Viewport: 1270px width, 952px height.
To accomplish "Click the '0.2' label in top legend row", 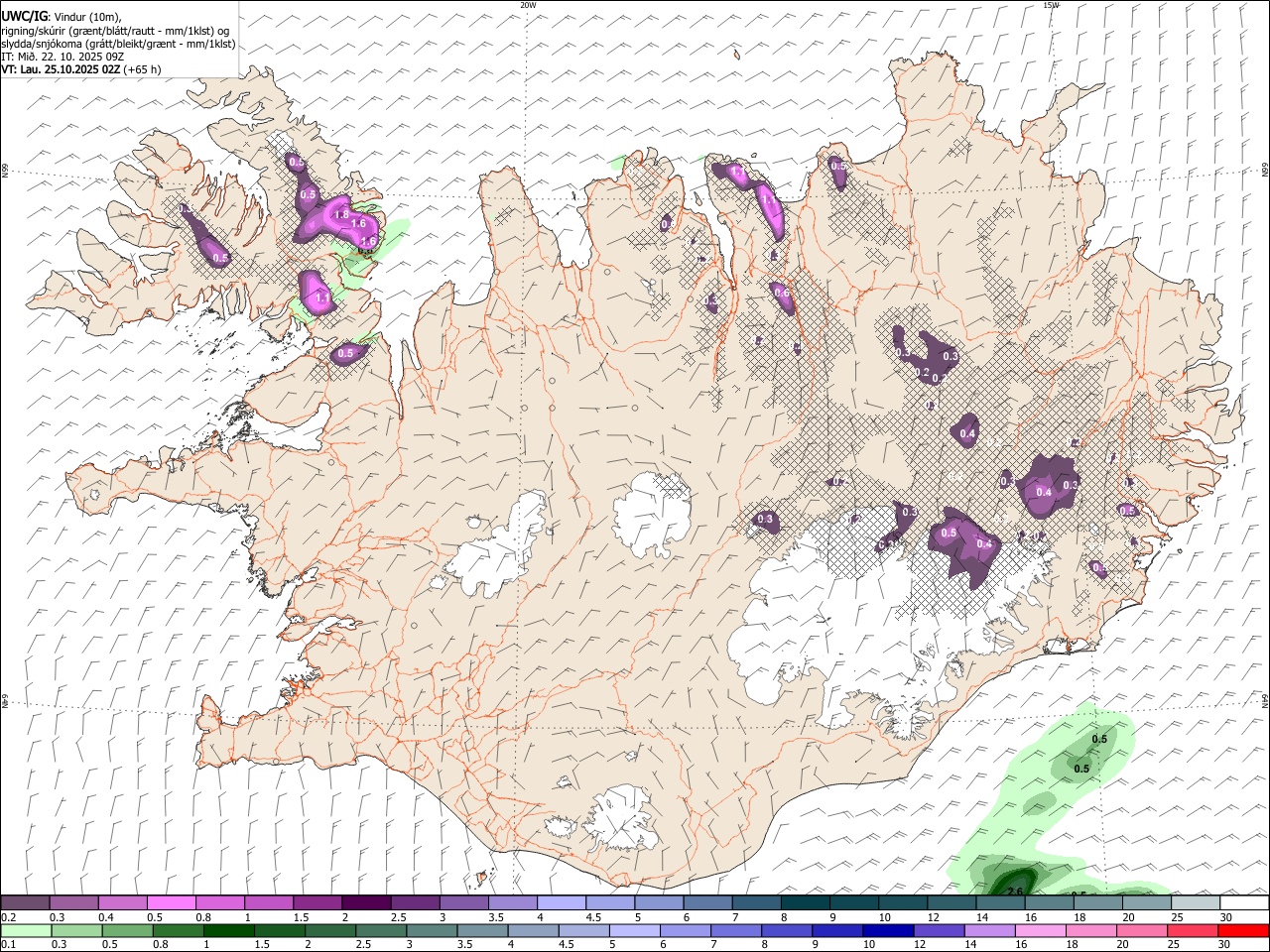I will coord(8,917).
